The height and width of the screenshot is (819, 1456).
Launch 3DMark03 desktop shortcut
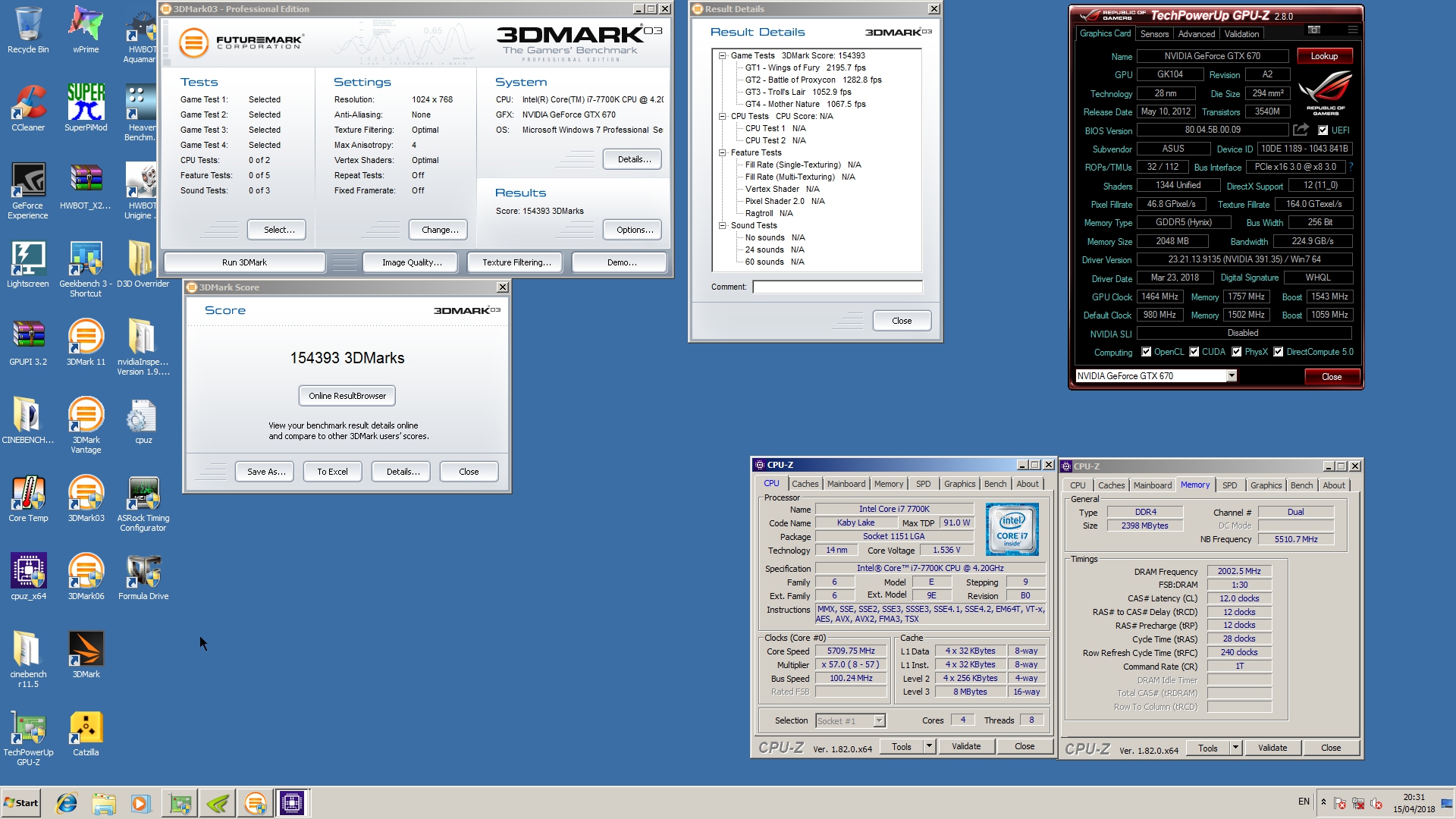(86, 499)
